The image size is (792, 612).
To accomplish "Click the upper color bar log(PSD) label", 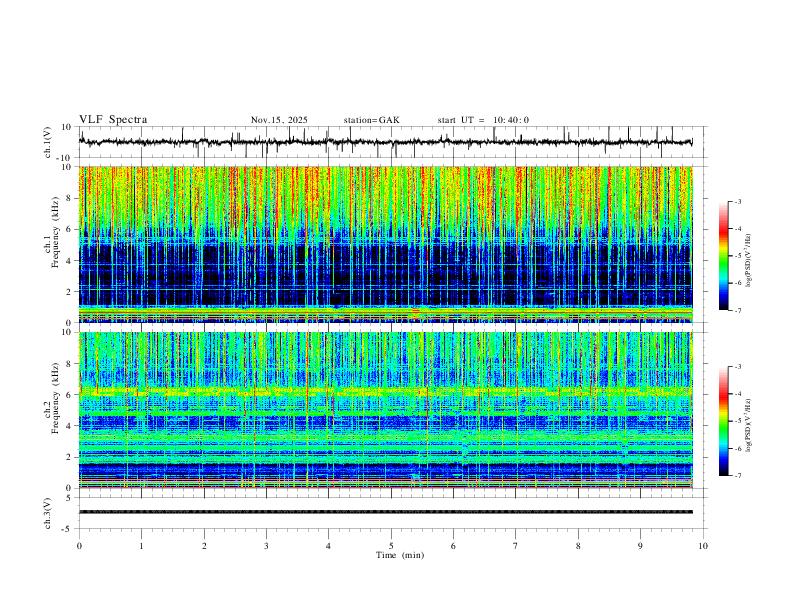I will click(748, 261).
